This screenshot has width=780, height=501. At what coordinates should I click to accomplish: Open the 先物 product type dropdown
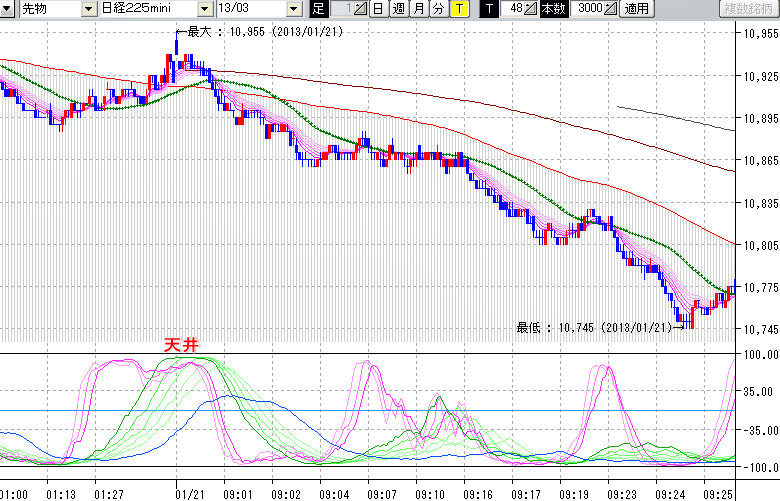89,9
